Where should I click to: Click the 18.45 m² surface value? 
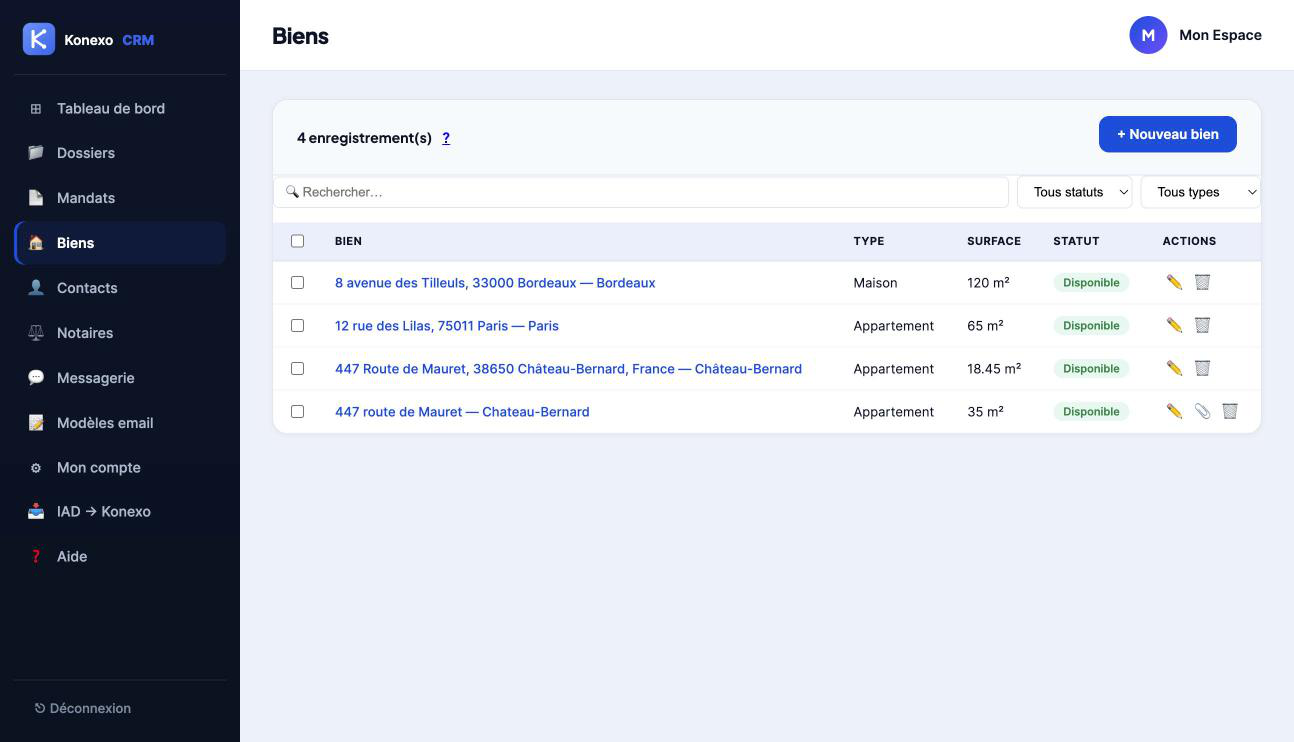tap(994, 369)
